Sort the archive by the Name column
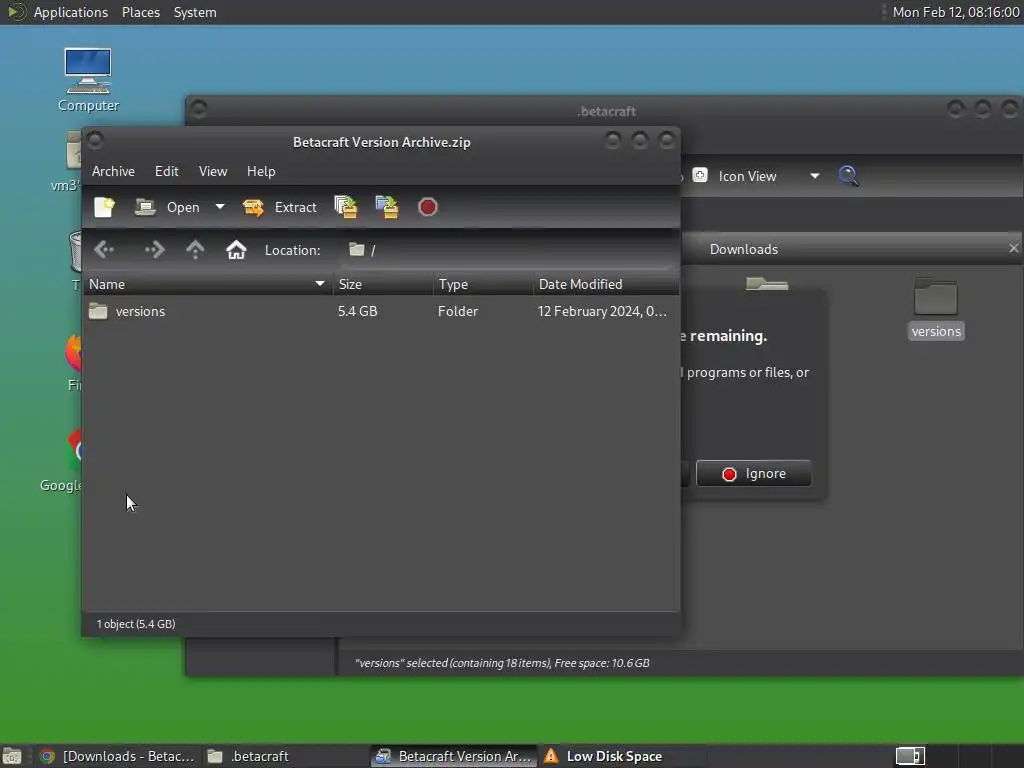The width and height of the screenshot is (1024, 768). pyautogui.click(x=208, y=284)
